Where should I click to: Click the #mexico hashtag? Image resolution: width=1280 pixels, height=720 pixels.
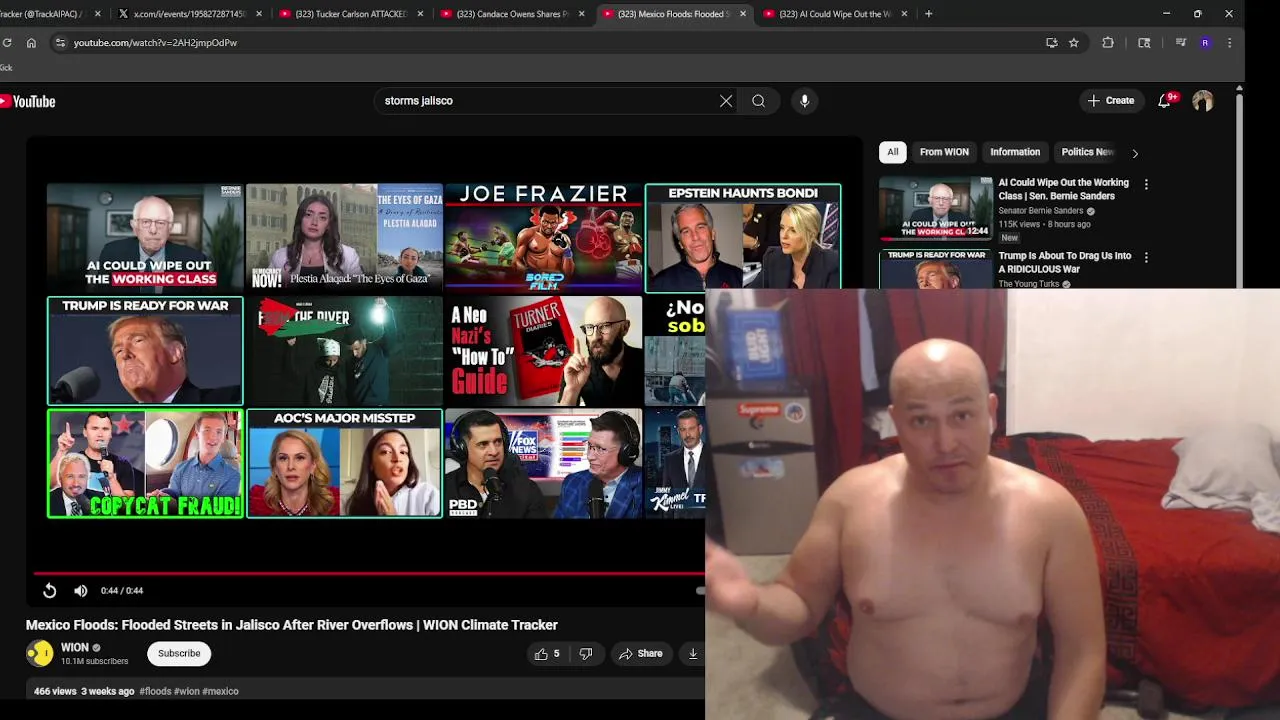pyautogui.click(x=221, y=691)
